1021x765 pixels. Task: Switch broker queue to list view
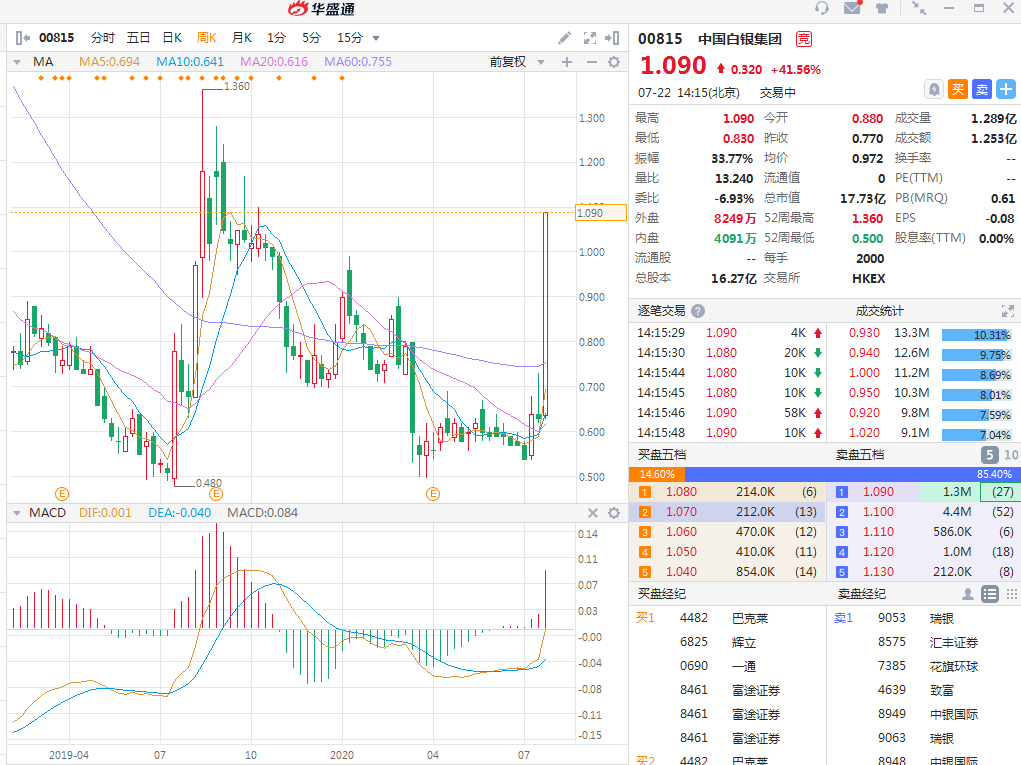(990, 594)
